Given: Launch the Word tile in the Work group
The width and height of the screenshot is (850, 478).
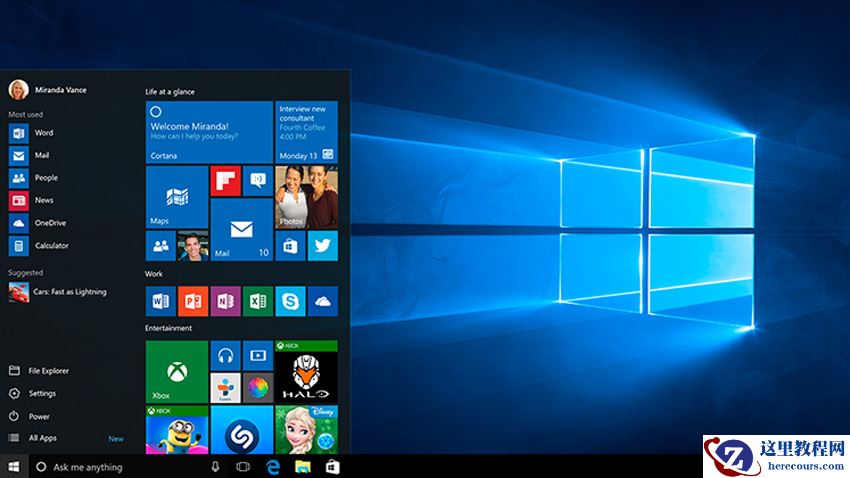Looking at the screenshot, I should [x=160, y=301].
